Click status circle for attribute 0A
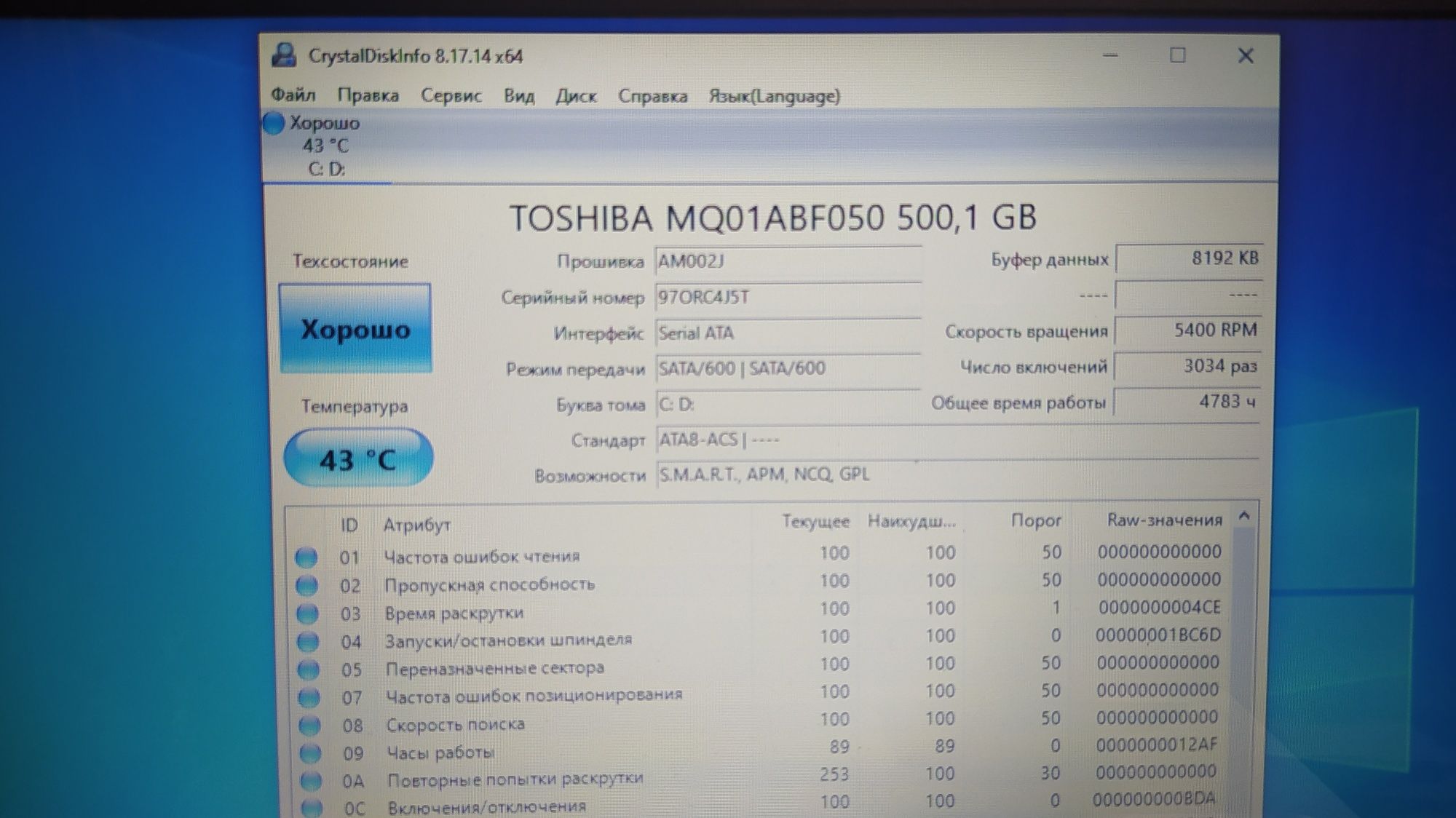This screenshot has width=1456, height=818. pyautogui.click(x=312, y=781)
